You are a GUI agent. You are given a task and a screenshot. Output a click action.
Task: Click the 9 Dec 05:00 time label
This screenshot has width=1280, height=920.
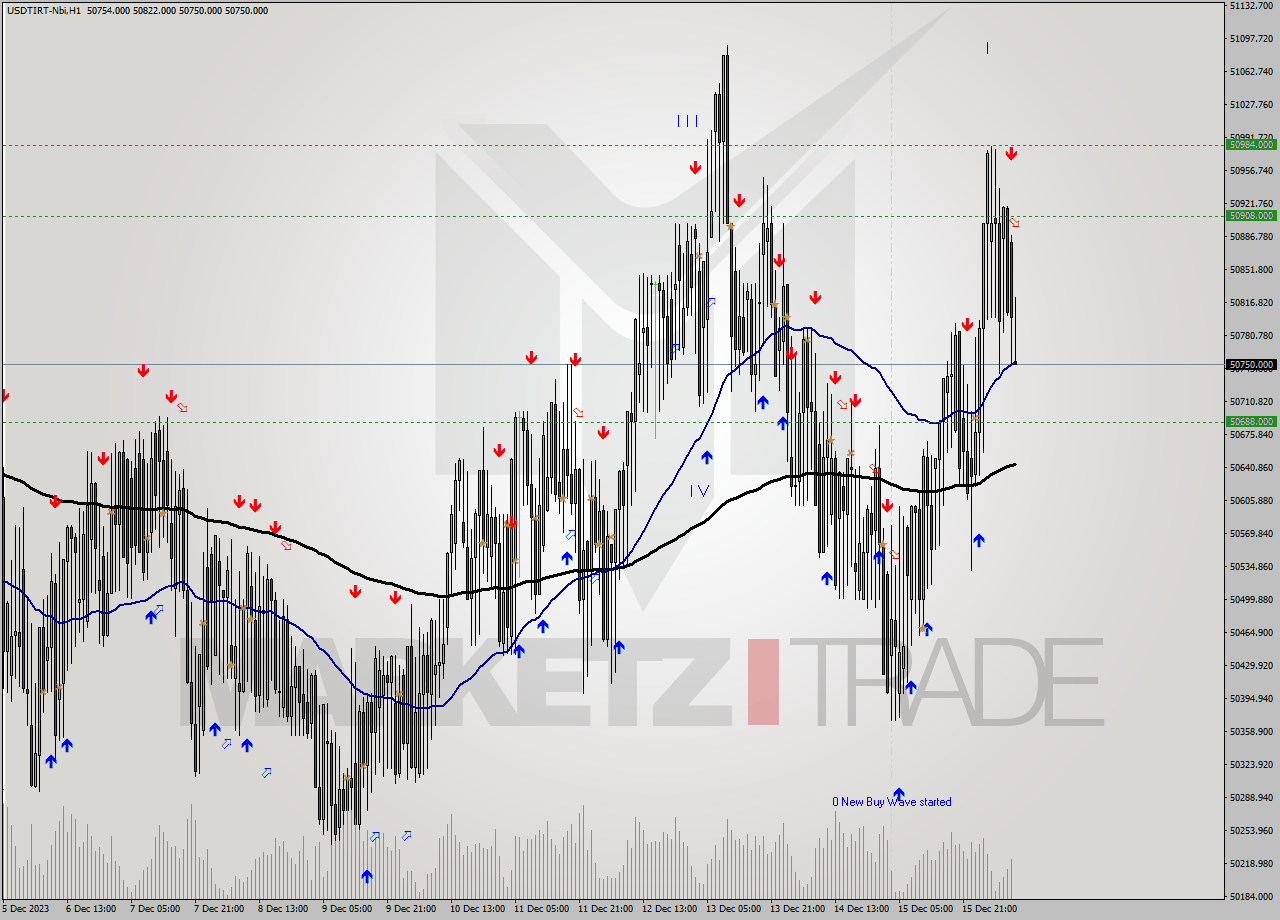346,909
